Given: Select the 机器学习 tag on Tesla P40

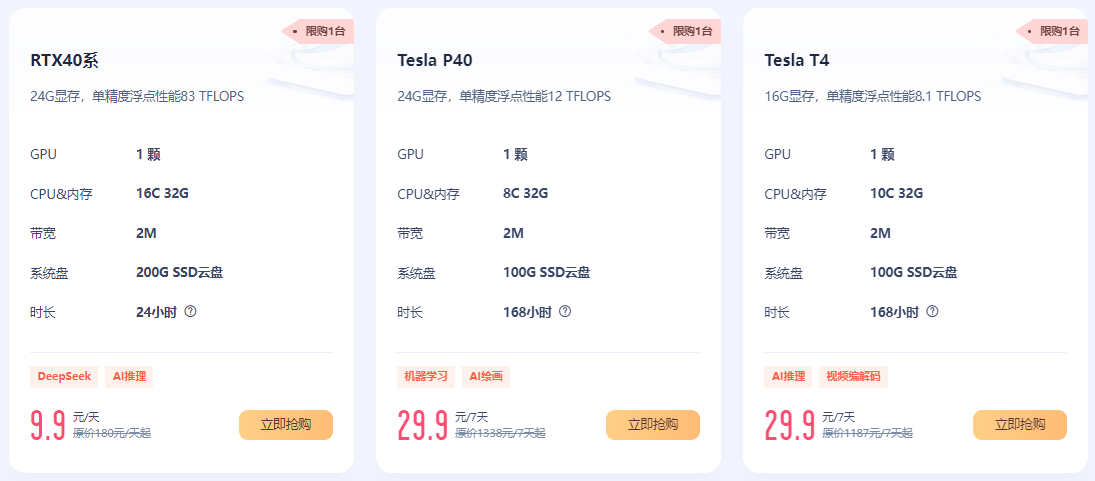Looking at the screenshot, I should [426, 377].
